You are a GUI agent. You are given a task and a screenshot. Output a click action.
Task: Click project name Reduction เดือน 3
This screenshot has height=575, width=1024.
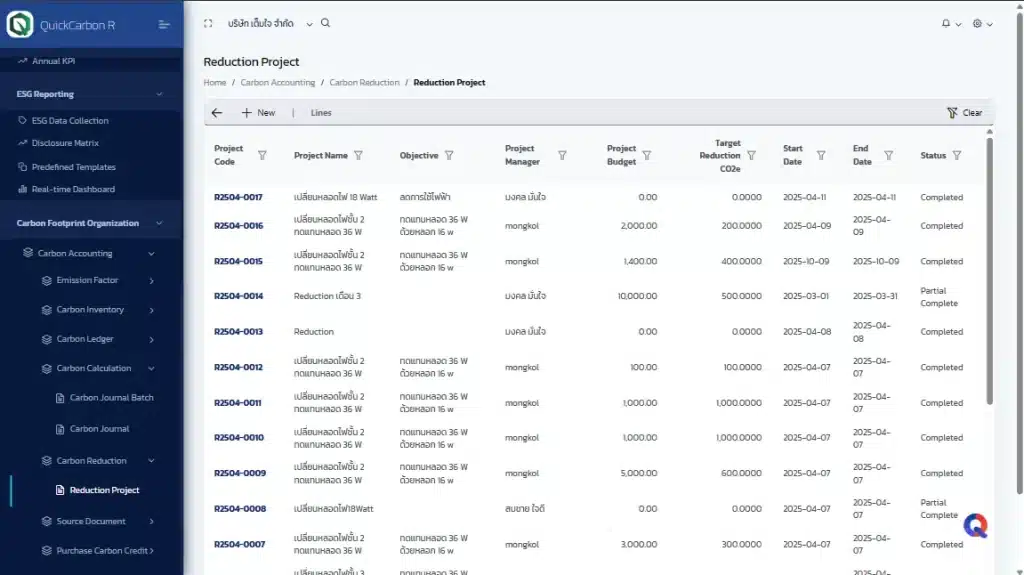click(x=327, y=296)
